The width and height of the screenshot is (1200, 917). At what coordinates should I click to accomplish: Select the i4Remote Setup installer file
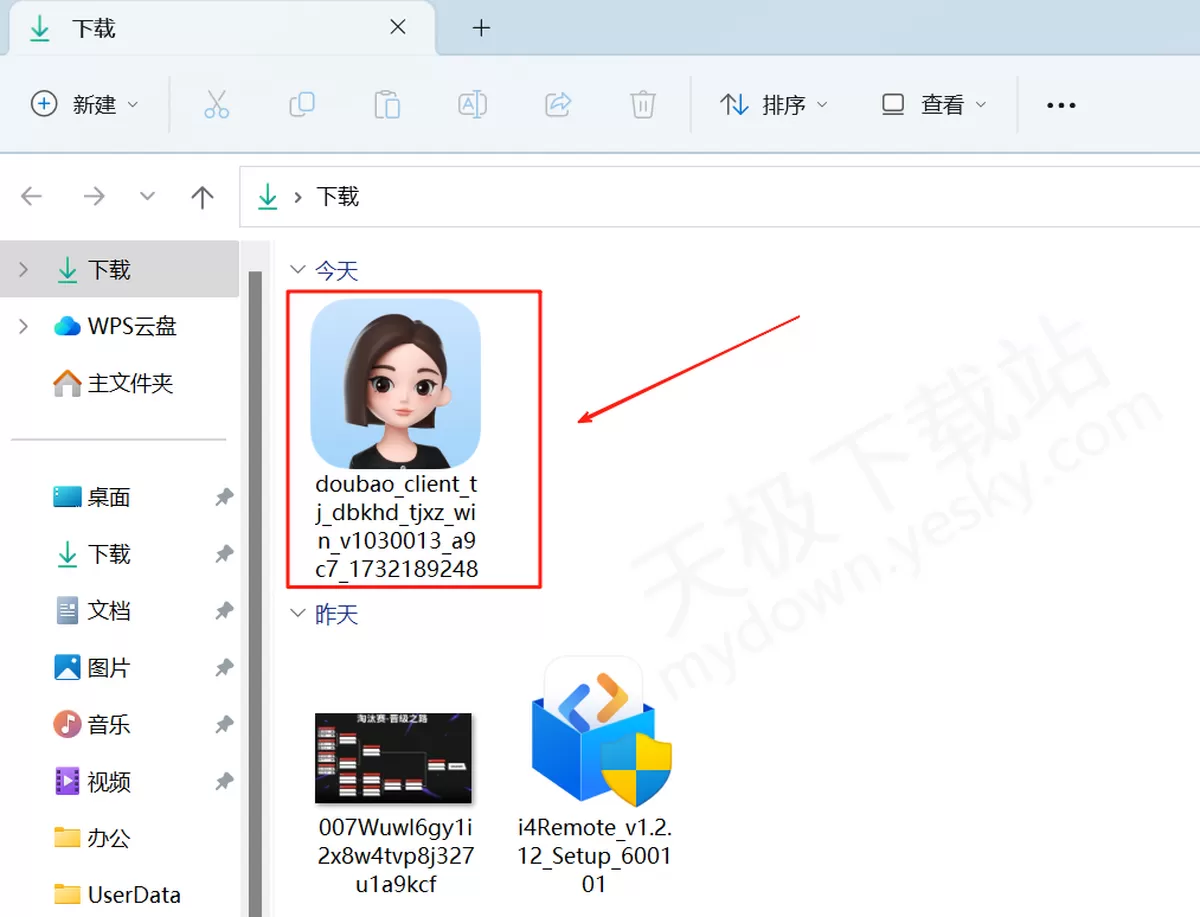point(594,775)
